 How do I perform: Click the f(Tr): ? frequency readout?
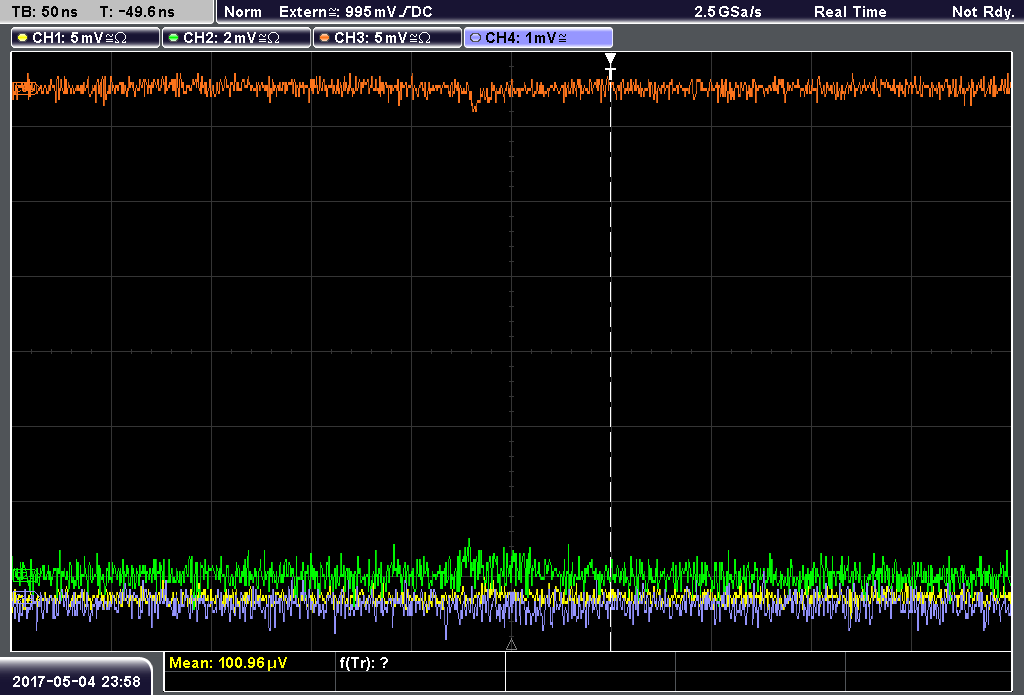tap(364, 663)
